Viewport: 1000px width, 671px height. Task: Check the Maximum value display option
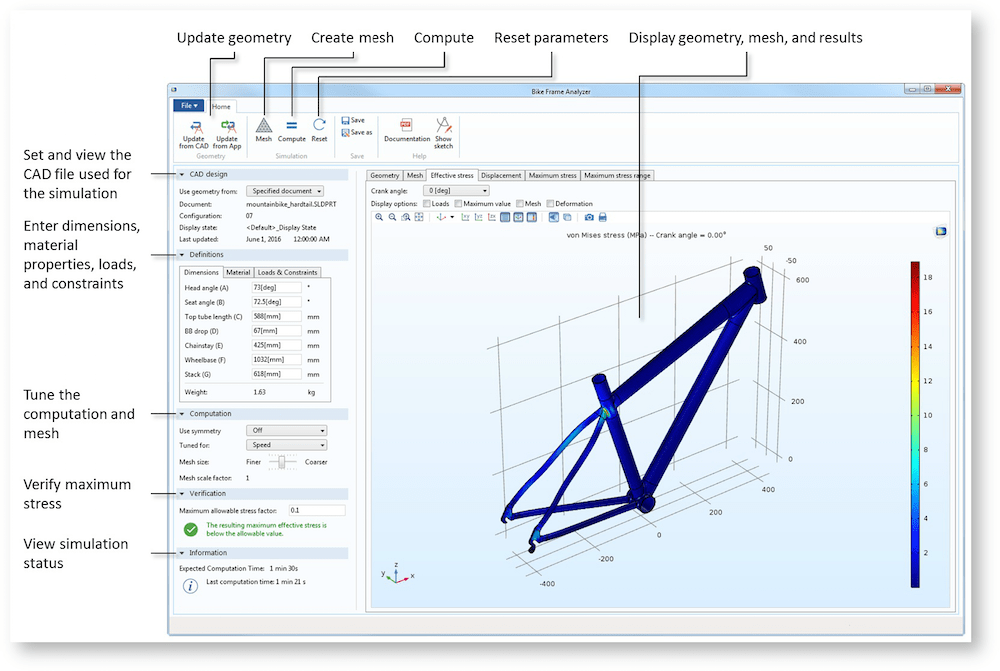pos(458,203)
